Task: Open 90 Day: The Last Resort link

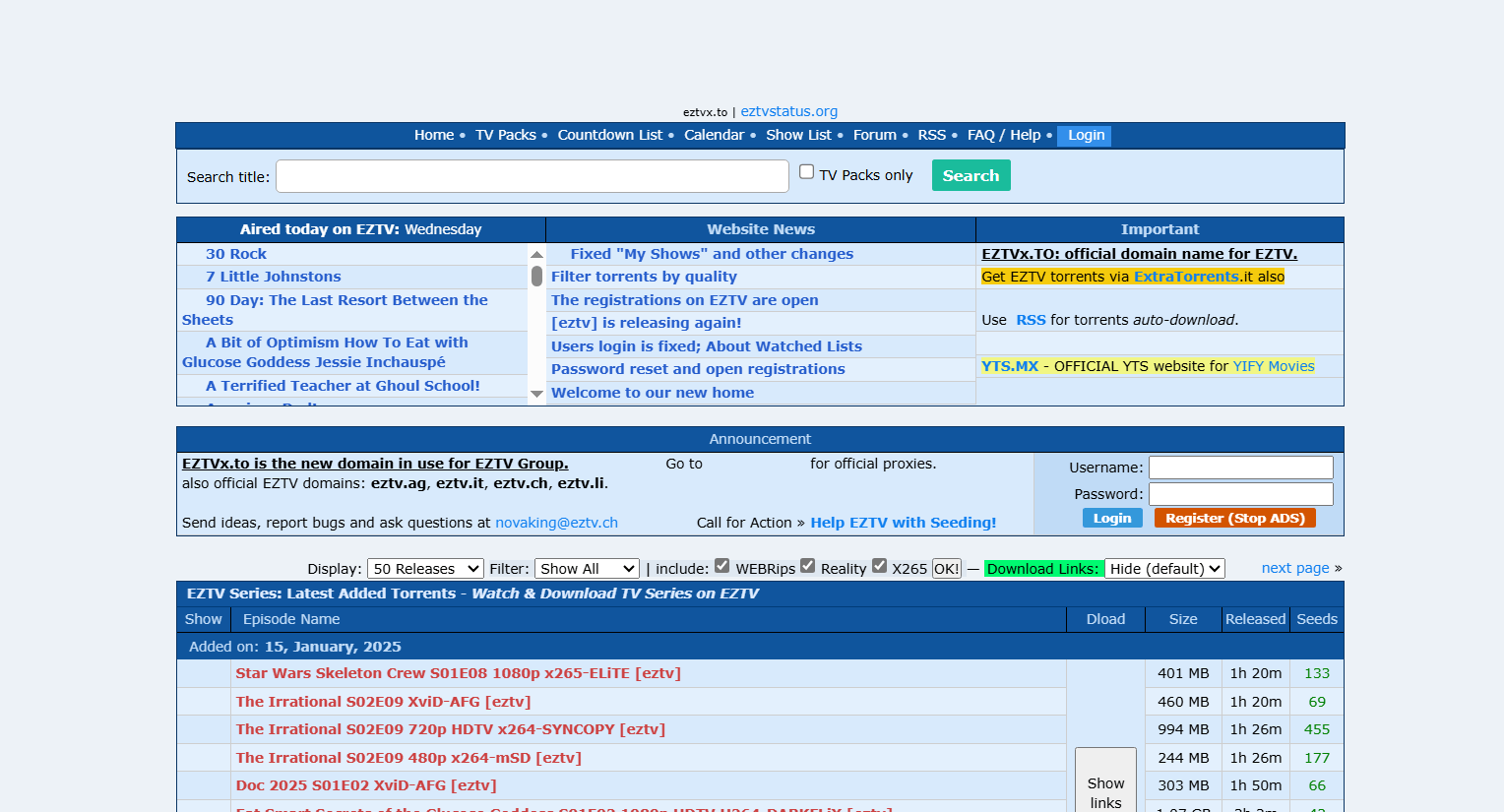Action: (x=335, y=310)
